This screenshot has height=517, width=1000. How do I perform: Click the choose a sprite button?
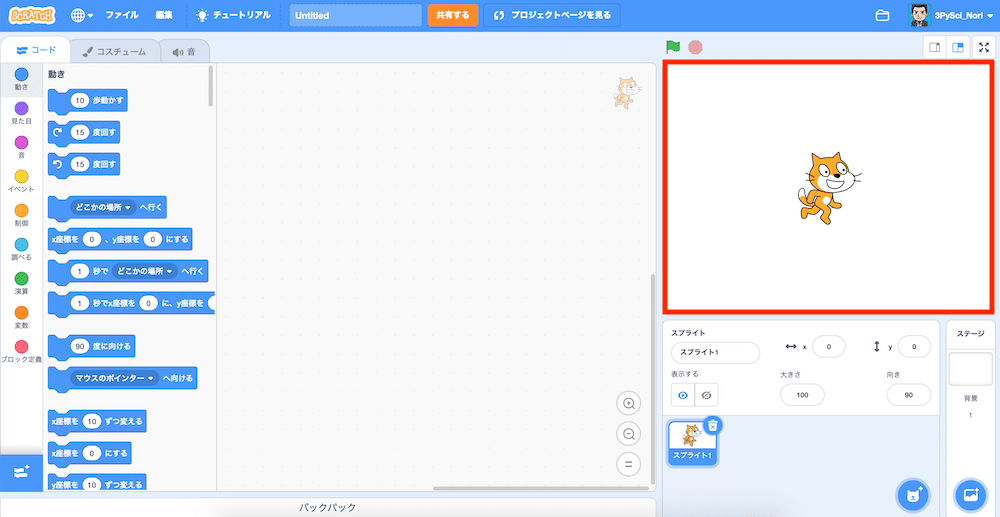coord(913,494)
